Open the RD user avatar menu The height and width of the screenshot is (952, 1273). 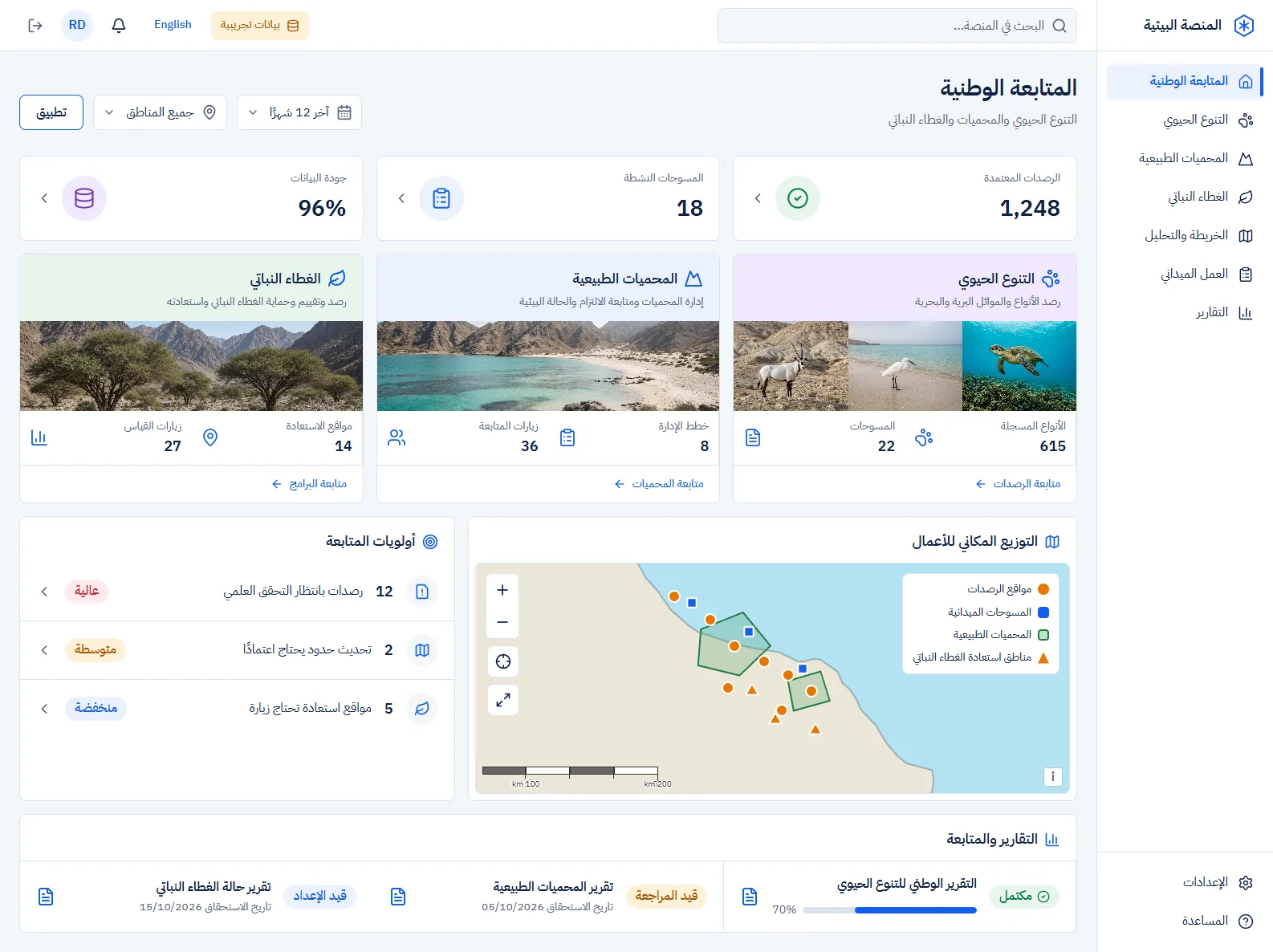tap(77, 26)
